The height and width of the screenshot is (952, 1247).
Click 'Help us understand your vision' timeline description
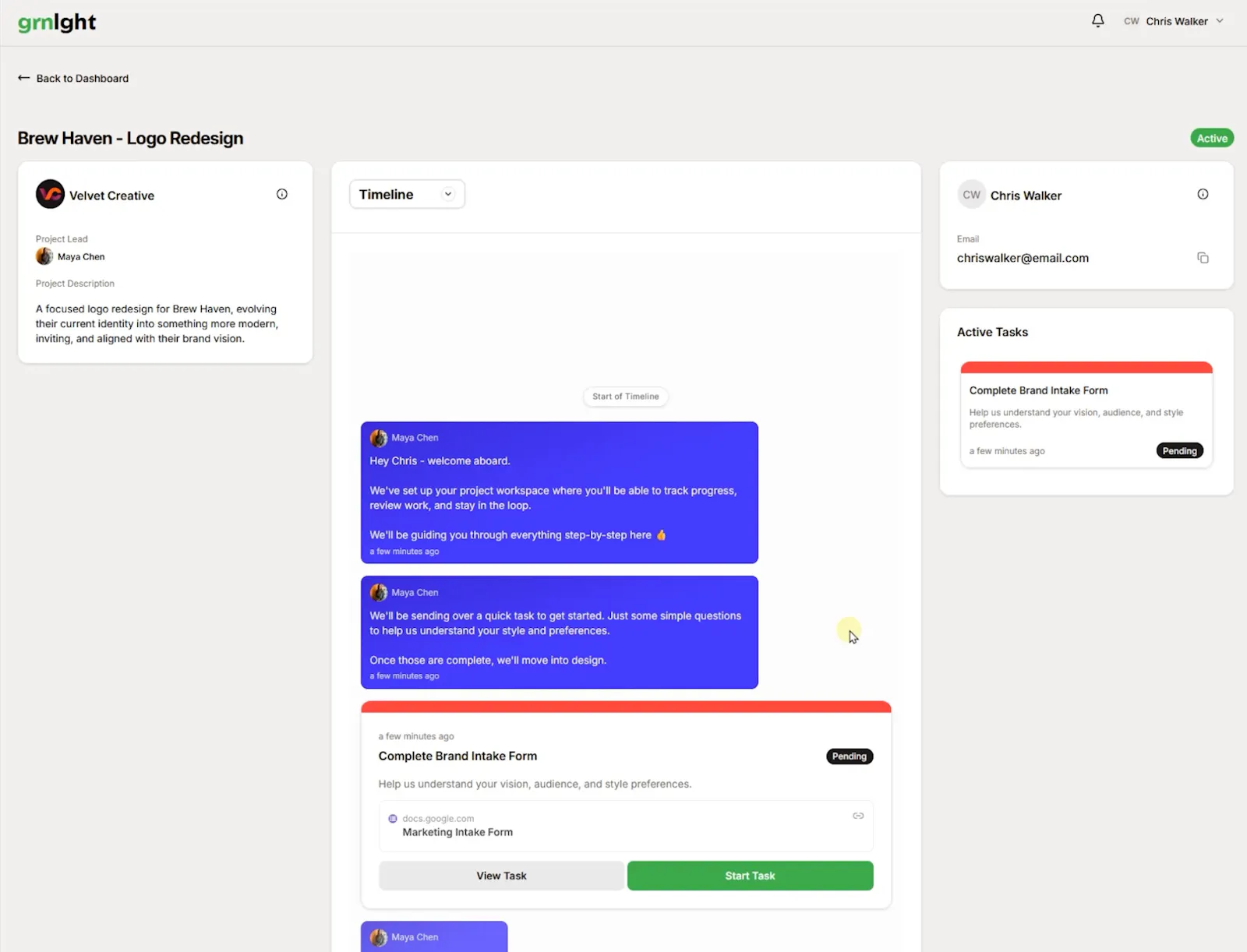[535, 784]
